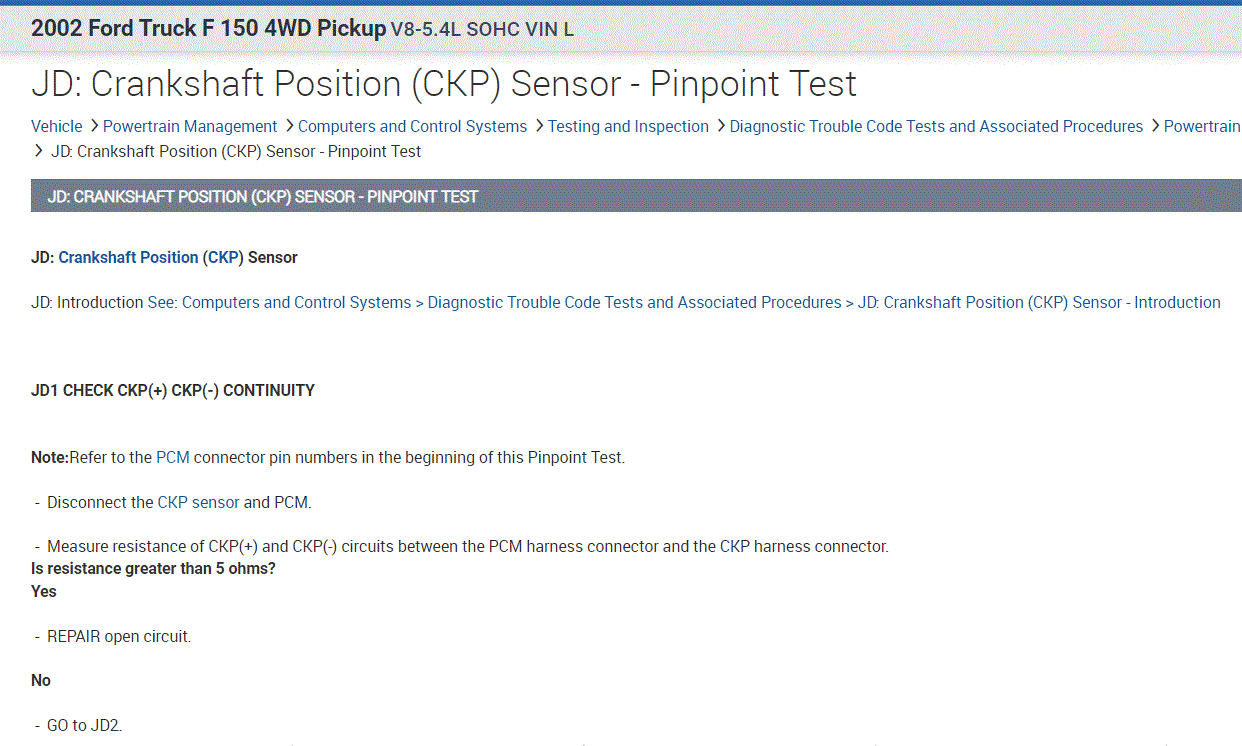1242x746 pixels.
Task: Open Diagnostic Trouble Code Tests breadcrumb
Action: [x=936, y=127]
